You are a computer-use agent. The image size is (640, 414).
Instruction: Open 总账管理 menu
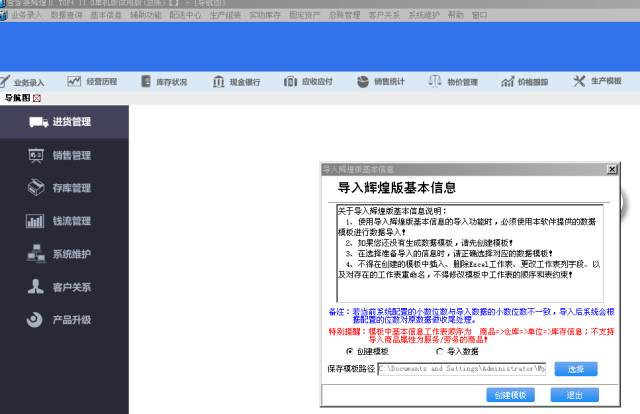[344, 15]
